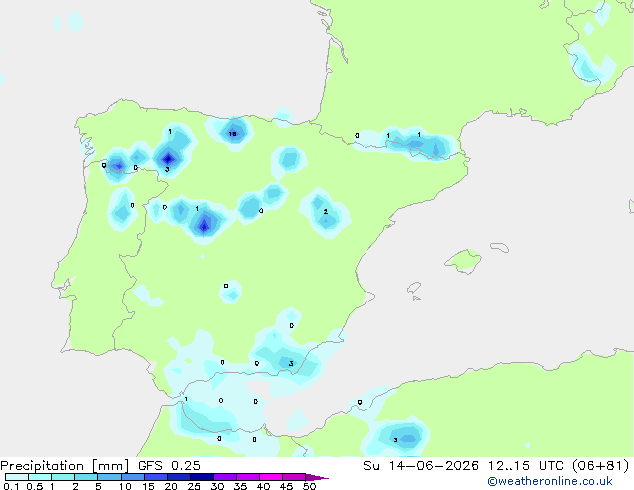Select the 0.1–0.5 mm legend color swatch
The height and width of the screenshot is (490, 634).
coord(17,477)
